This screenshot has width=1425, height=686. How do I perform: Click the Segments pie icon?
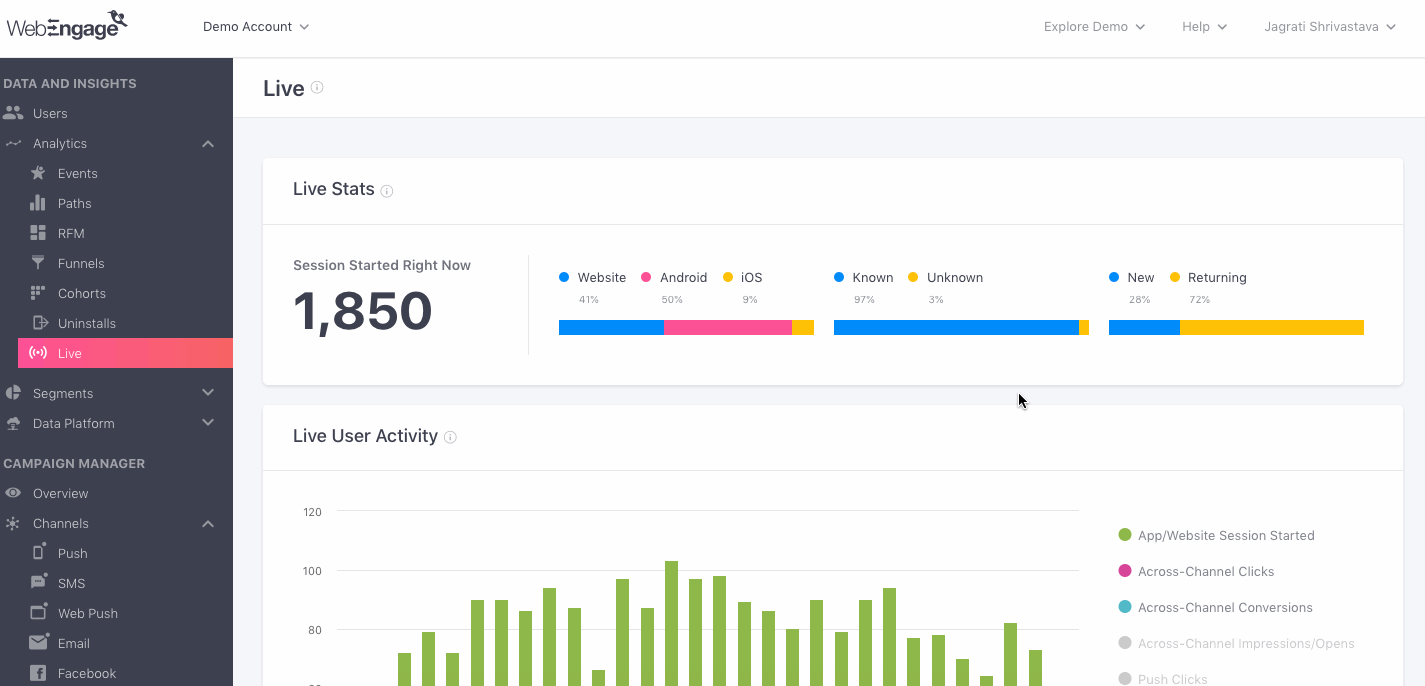[x=13, y=393]
